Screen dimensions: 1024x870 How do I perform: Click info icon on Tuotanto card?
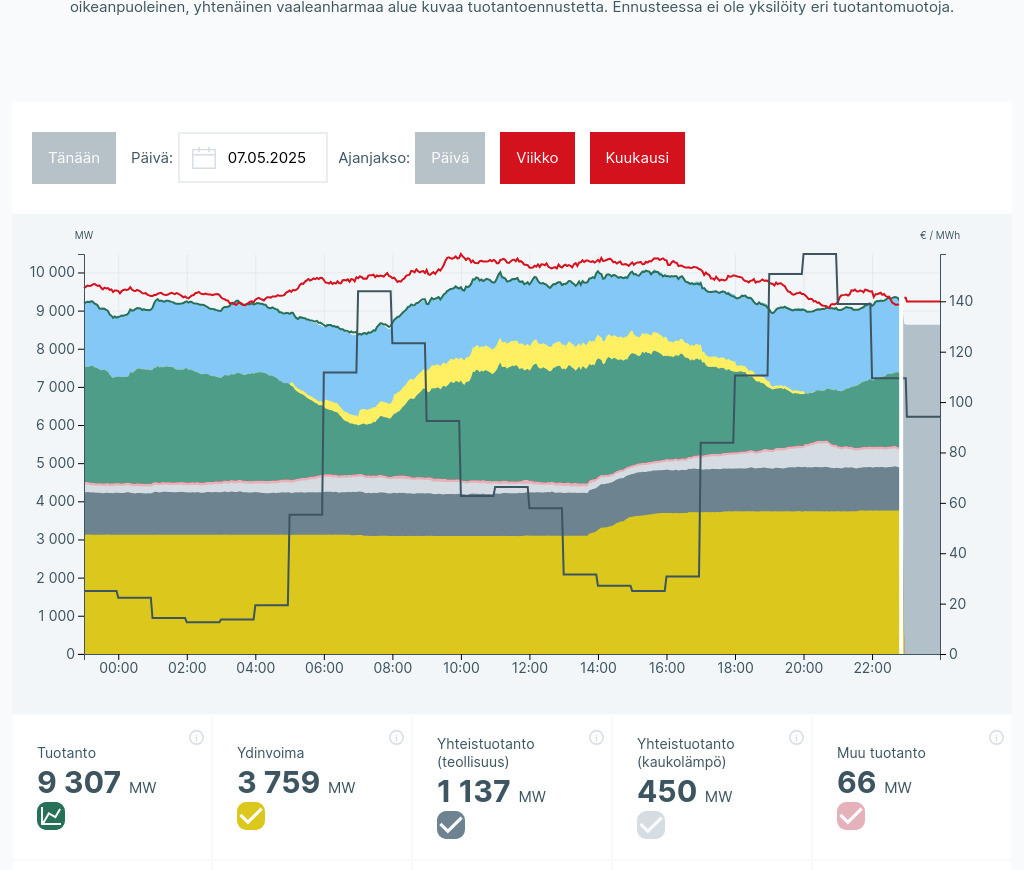coord(196,738)
